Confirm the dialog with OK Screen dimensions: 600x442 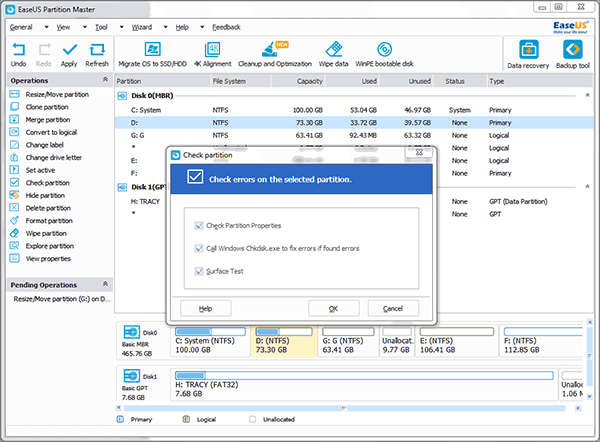[x=334, y=308]
